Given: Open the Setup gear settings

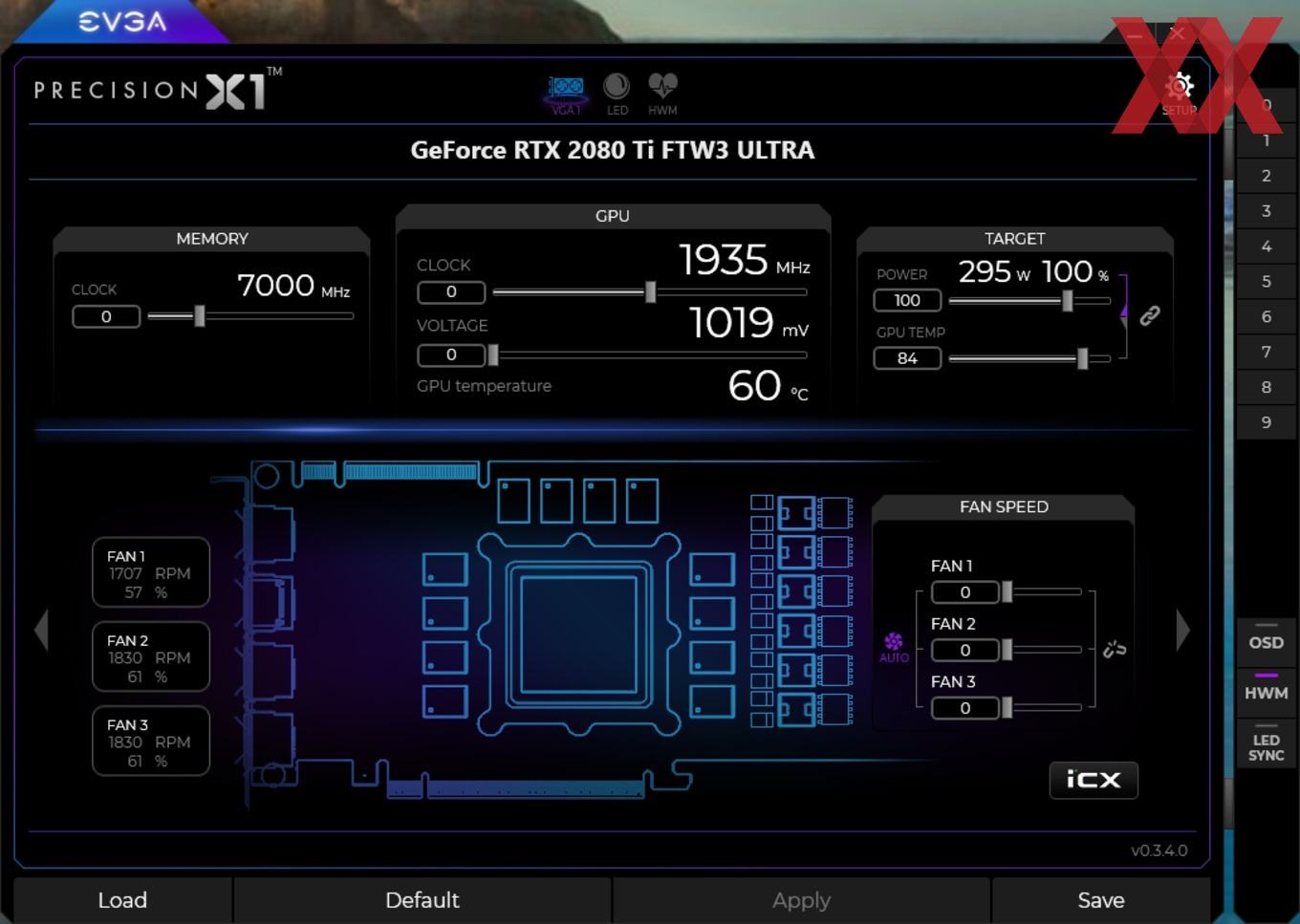Looking at the screenshot, I should coord(1180,93).
